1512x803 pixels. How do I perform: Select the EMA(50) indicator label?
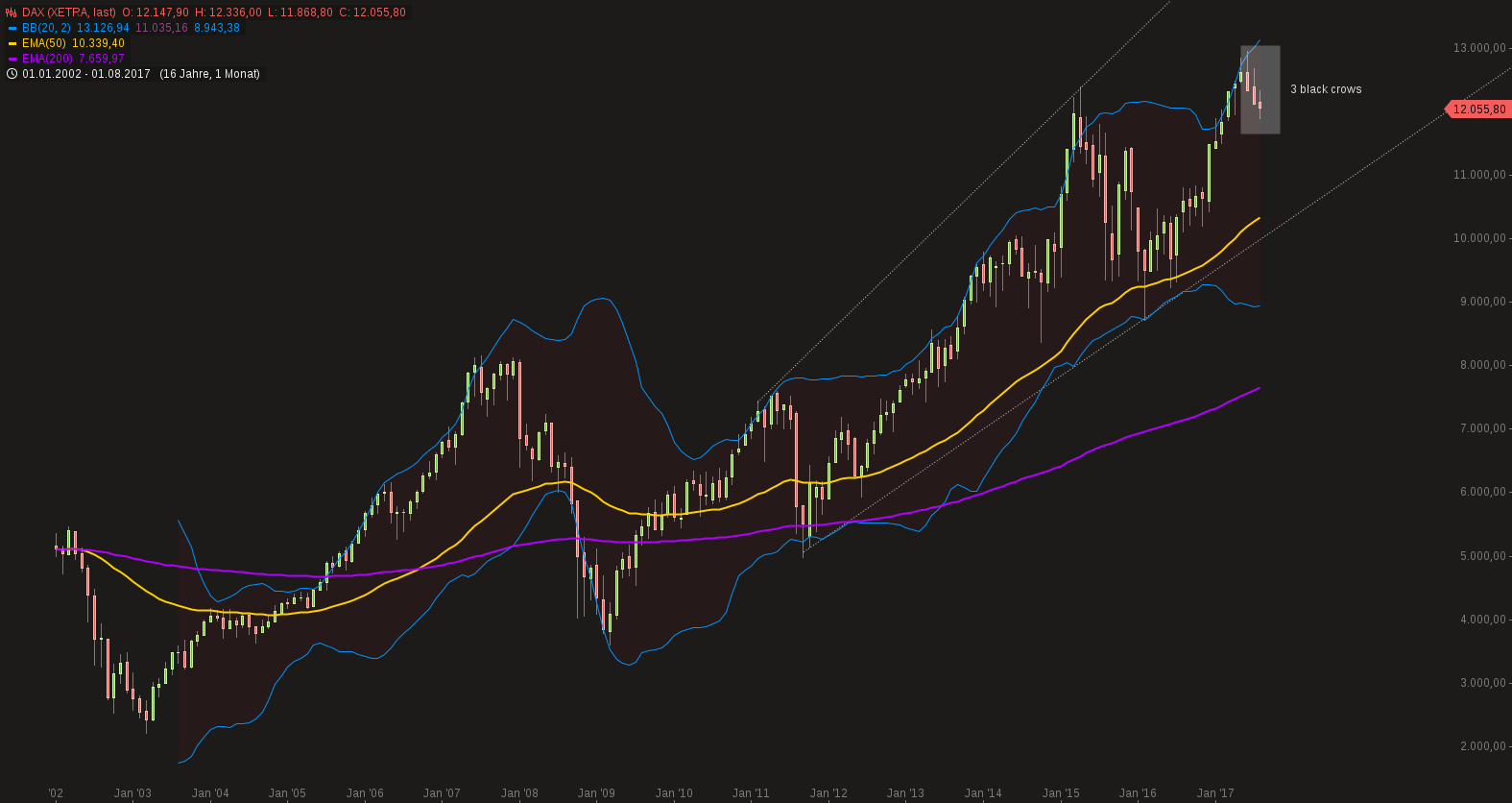tap(44, 43)
